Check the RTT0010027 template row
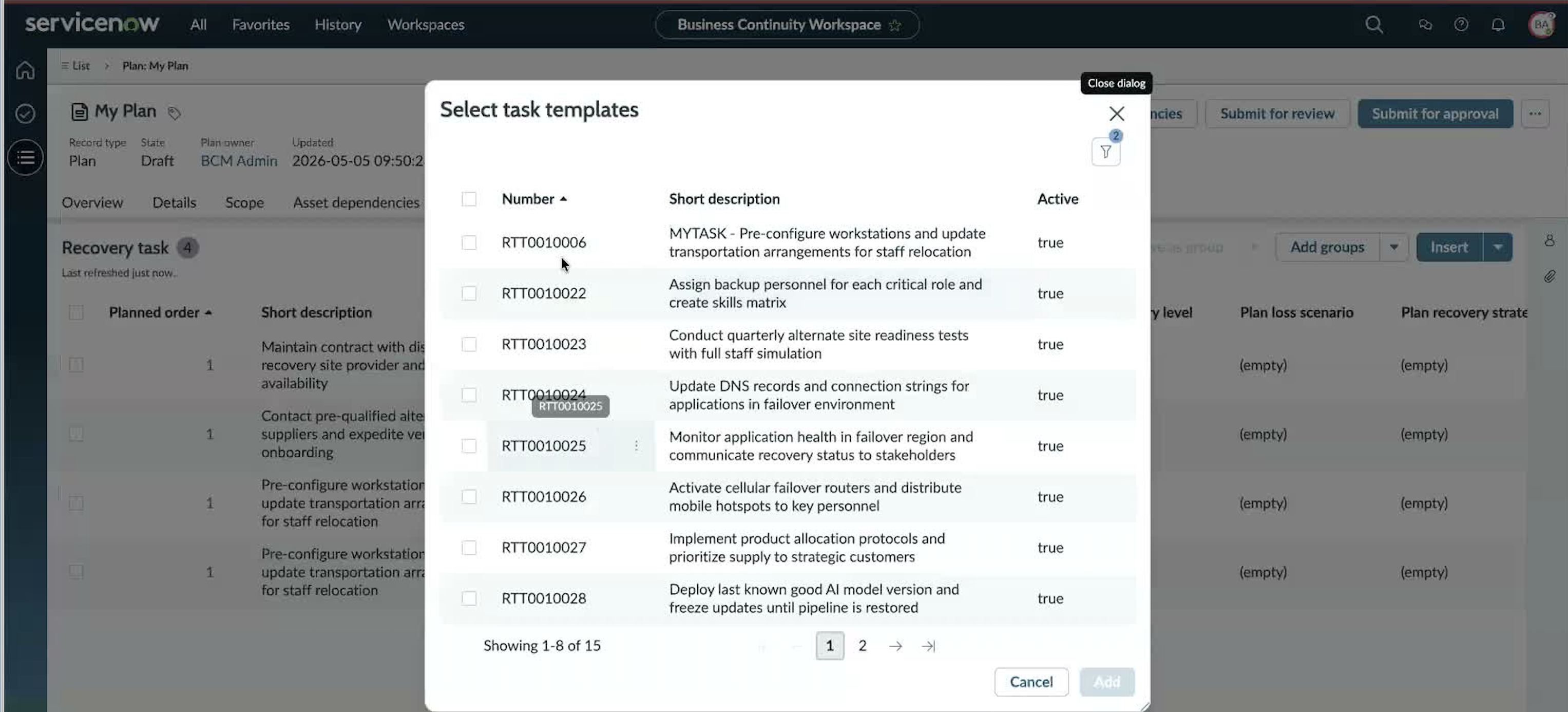This screenshot has width=1568, height=712. tap(469, 548)
